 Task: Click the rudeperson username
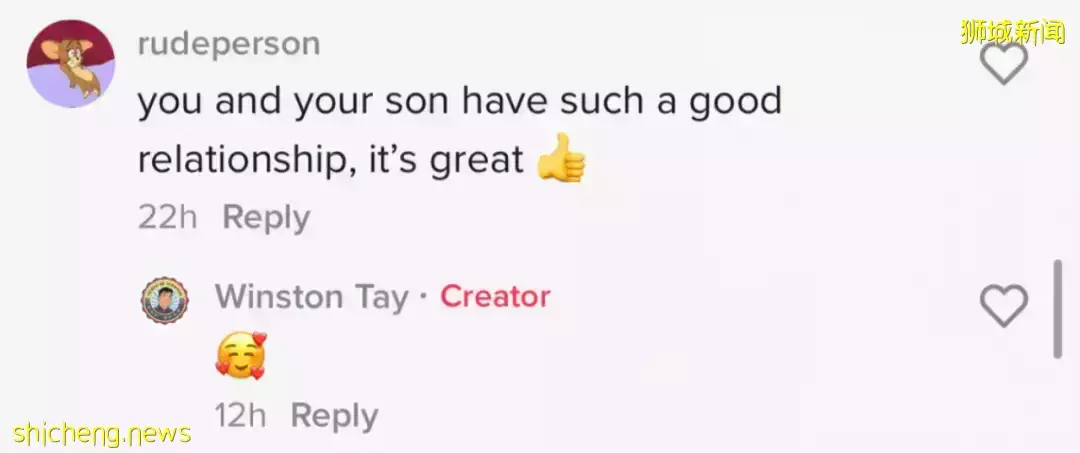click(229, 44)
